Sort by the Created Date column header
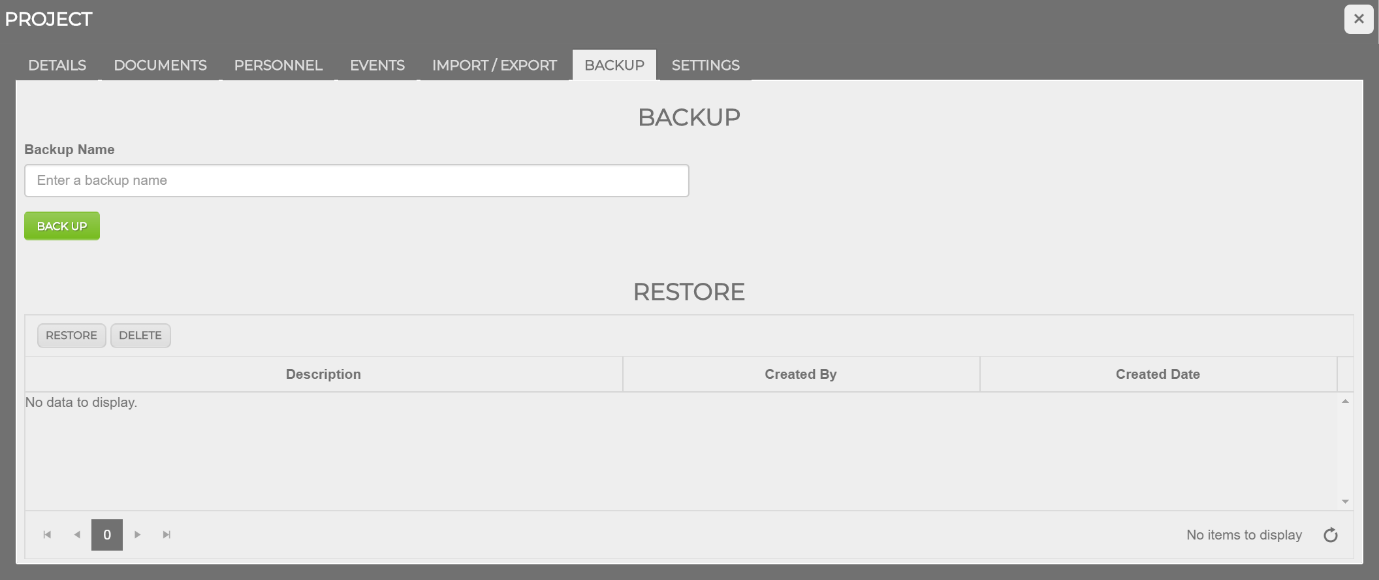The image size is (1379, 580). point(1157,373)
